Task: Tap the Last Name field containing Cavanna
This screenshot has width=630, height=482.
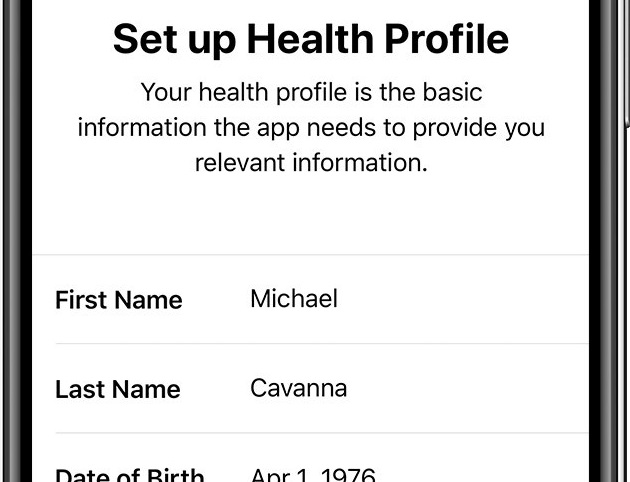Action: click(x=298, y=388)
